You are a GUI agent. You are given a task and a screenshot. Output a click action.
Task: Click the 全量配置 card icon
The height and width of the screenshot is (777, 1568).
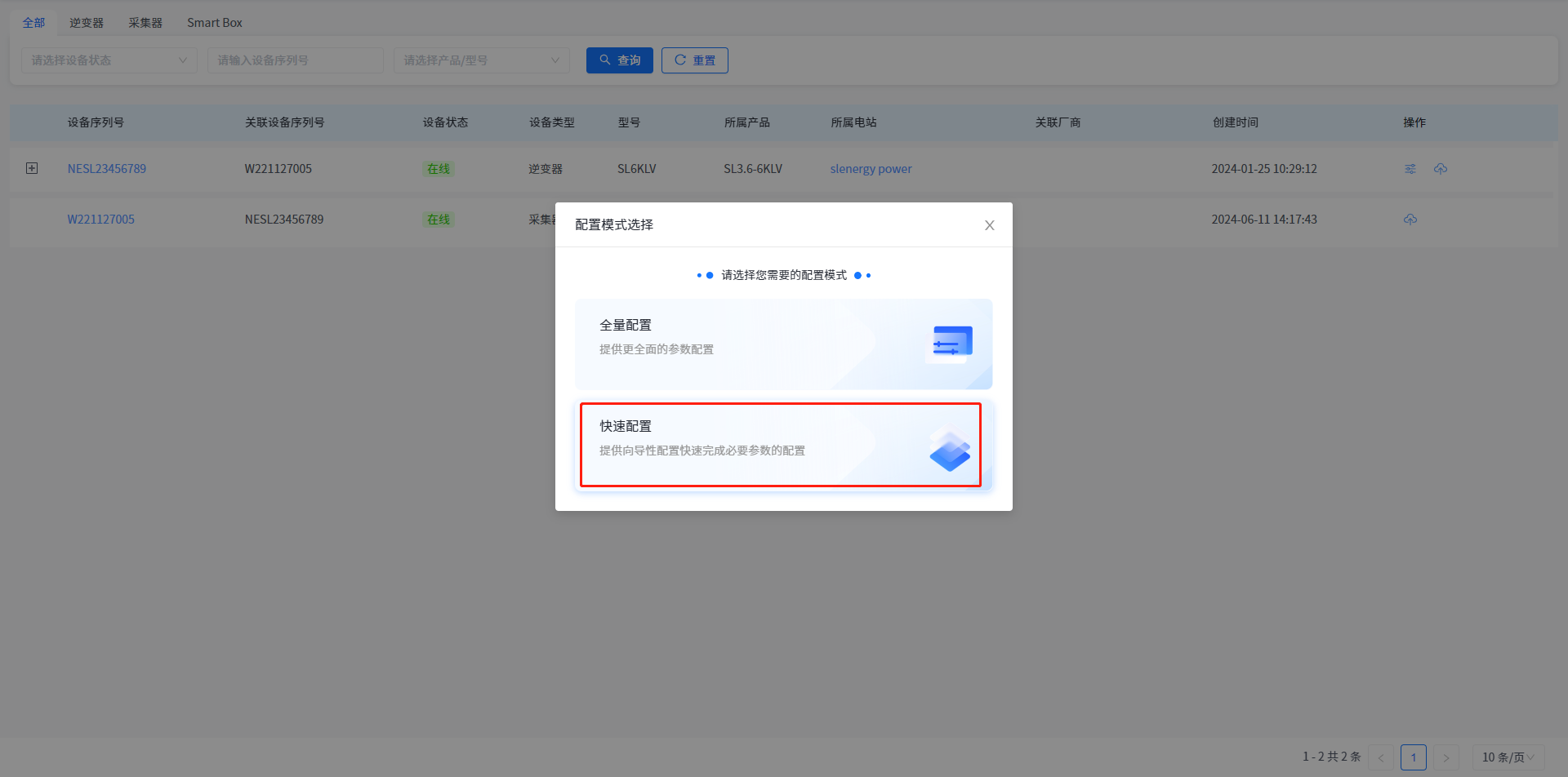951,344
